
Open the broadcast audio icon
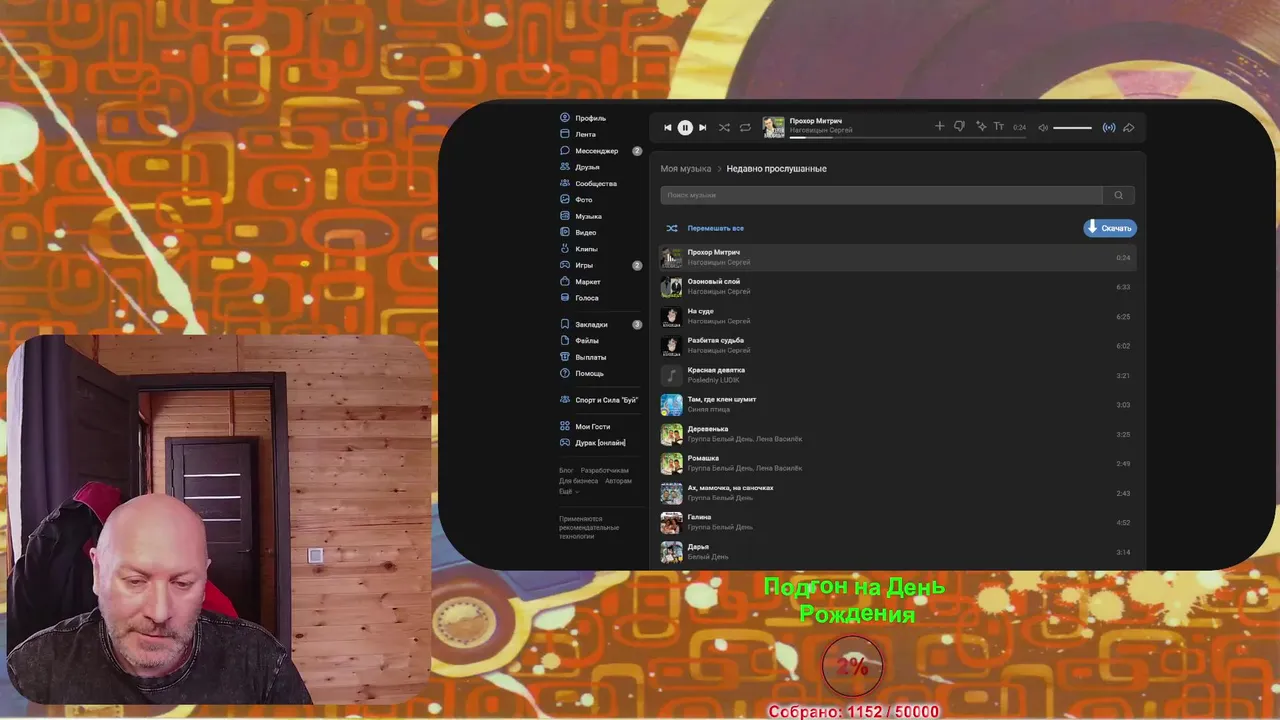1109,128
